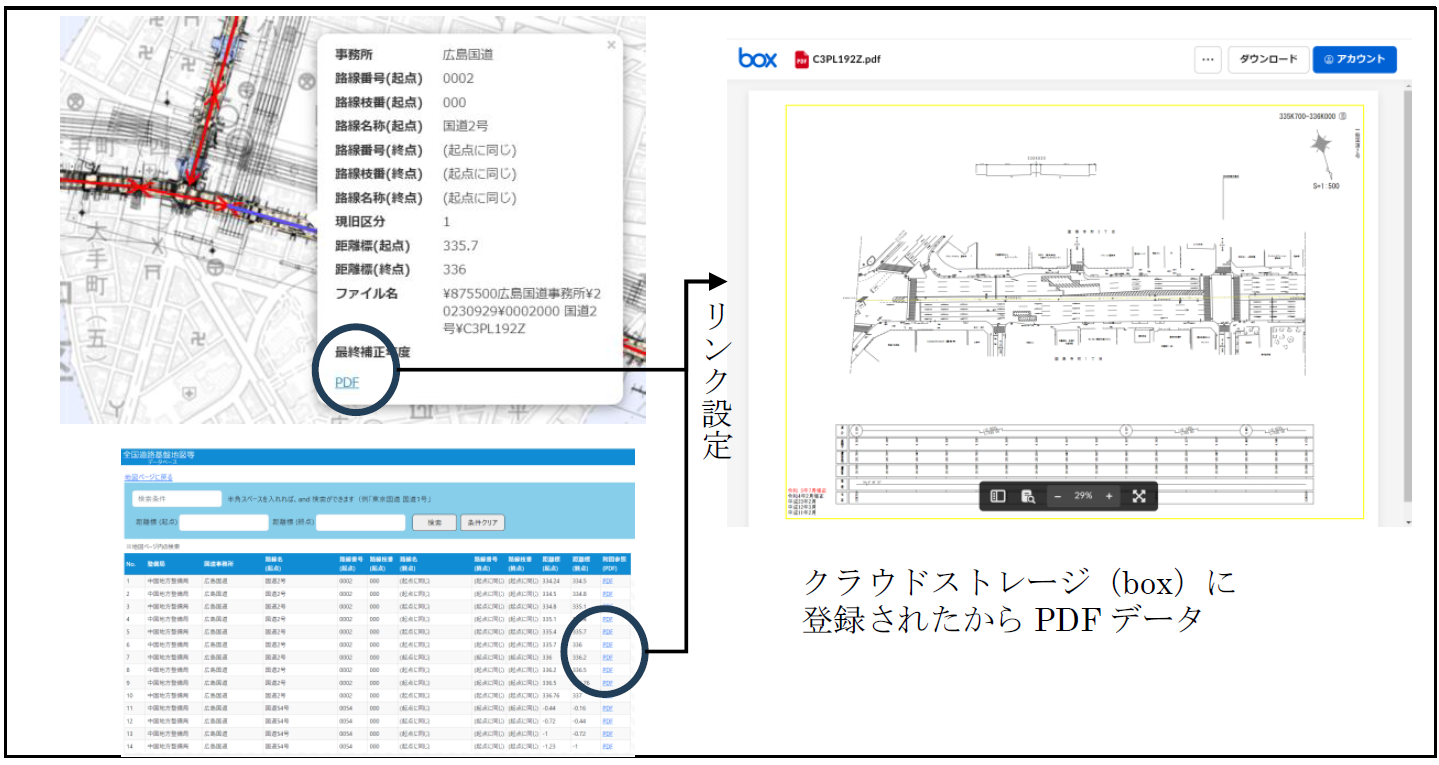Open the more options (…) menu
1439x765 pixels.
(1208, 60)
